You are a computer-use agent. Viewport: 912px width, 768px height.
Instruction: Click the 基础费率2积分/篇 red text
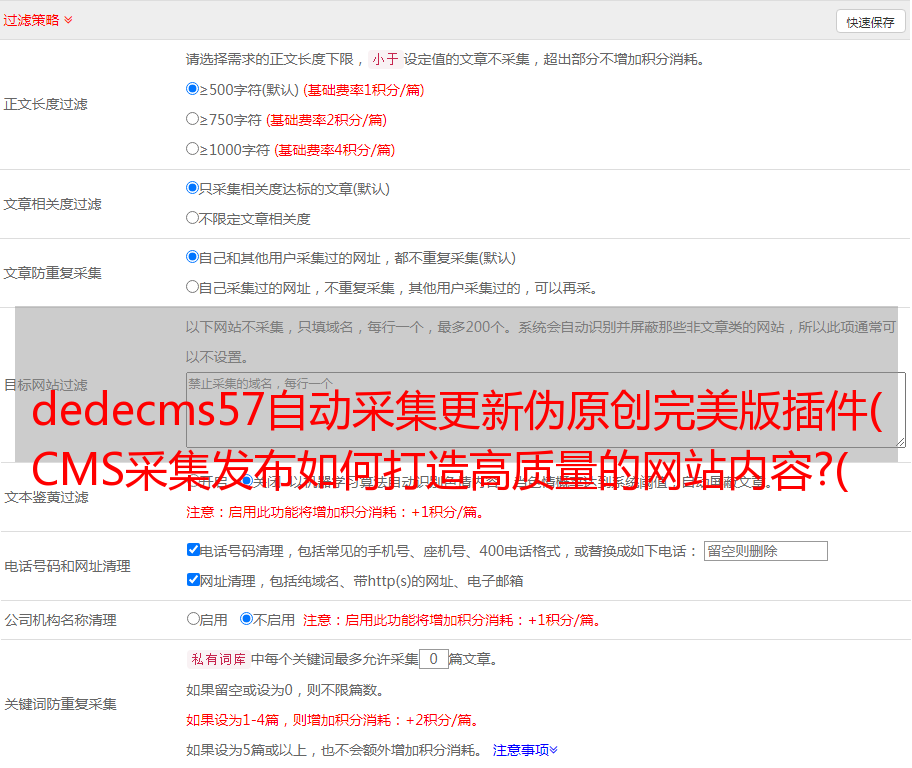tap(326, 120)
